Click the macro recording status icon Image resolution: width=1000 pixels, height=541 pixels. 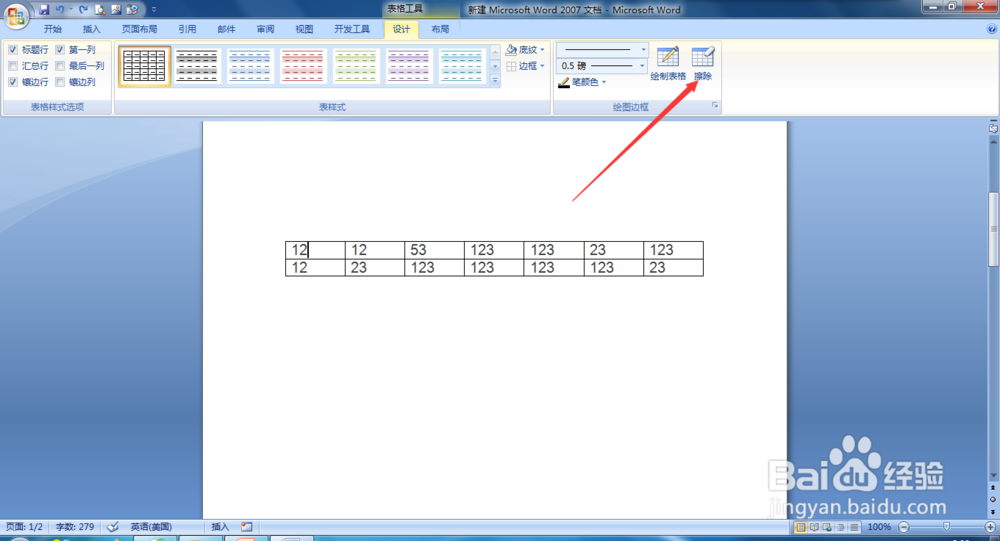(247, 527)
